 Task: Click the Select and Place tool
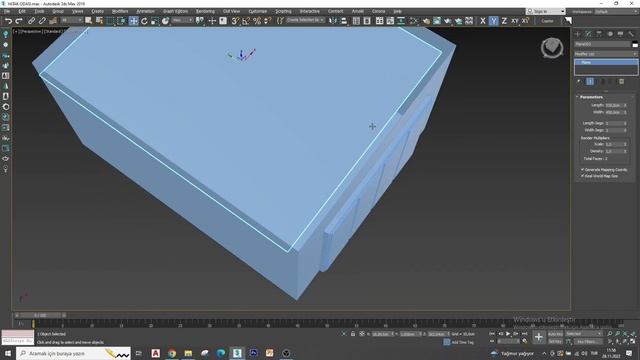click(x=165, y=21)
